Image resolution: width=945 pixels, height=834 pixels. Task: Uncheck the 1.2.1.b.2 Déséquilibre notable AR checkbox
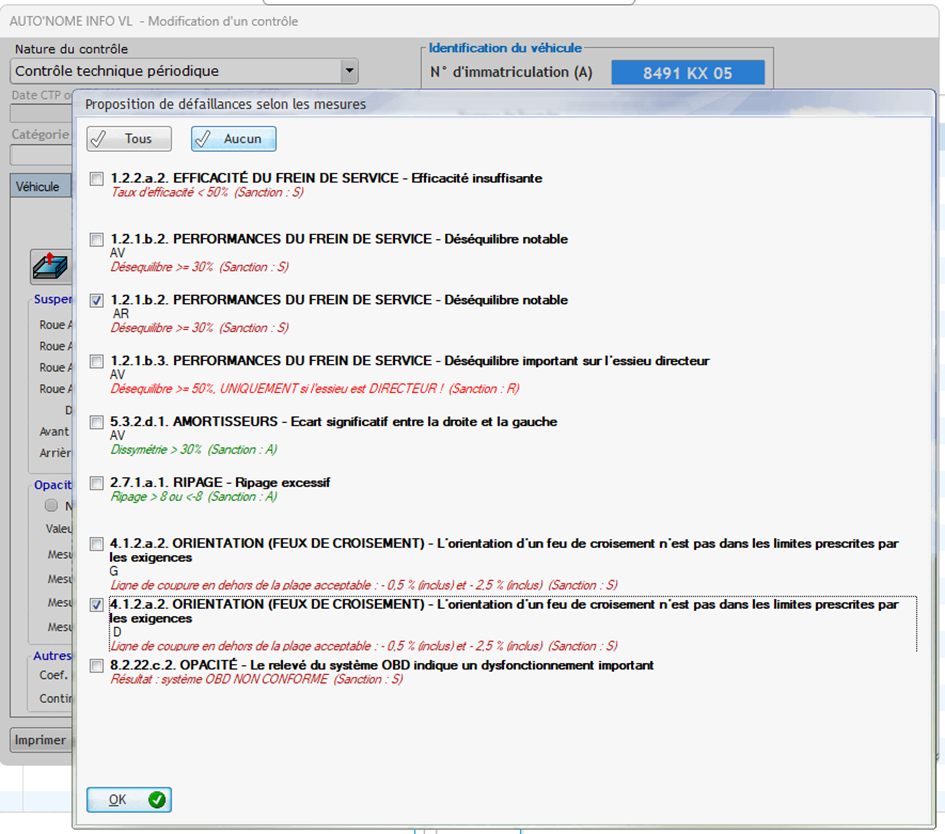96,300
